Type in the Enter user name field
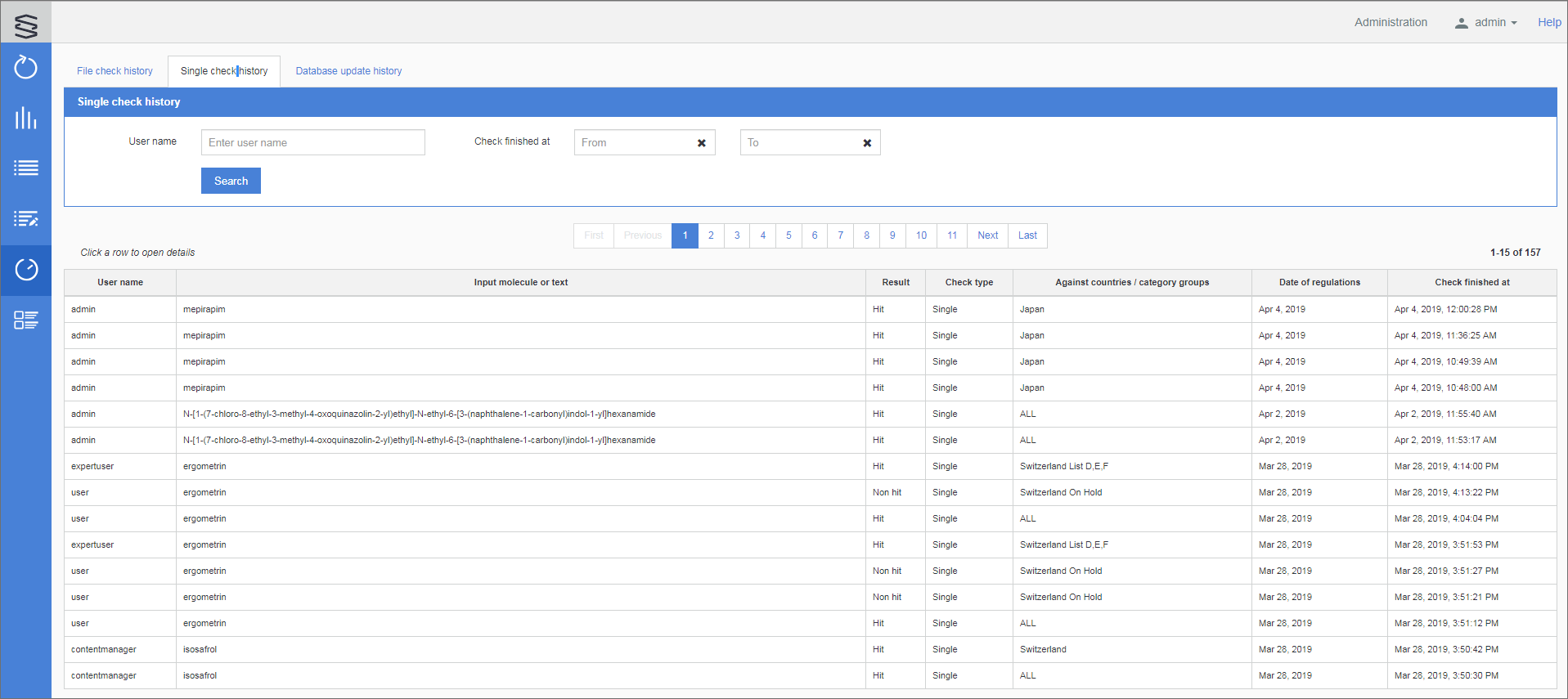 click(x=312, y=143)
